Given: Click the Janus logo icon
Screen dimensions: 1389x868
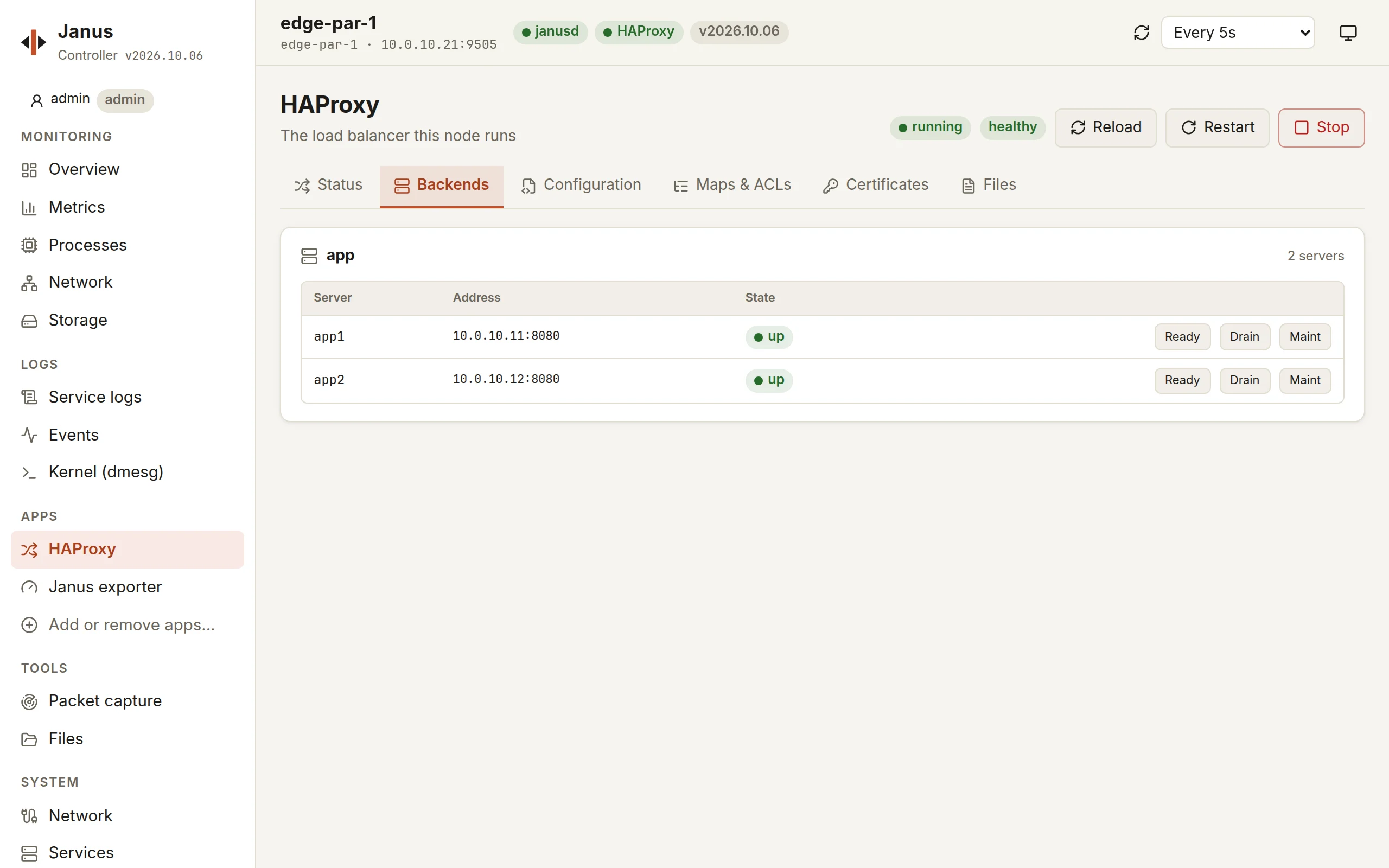Looking at the screenshot, I should (33, 42).
